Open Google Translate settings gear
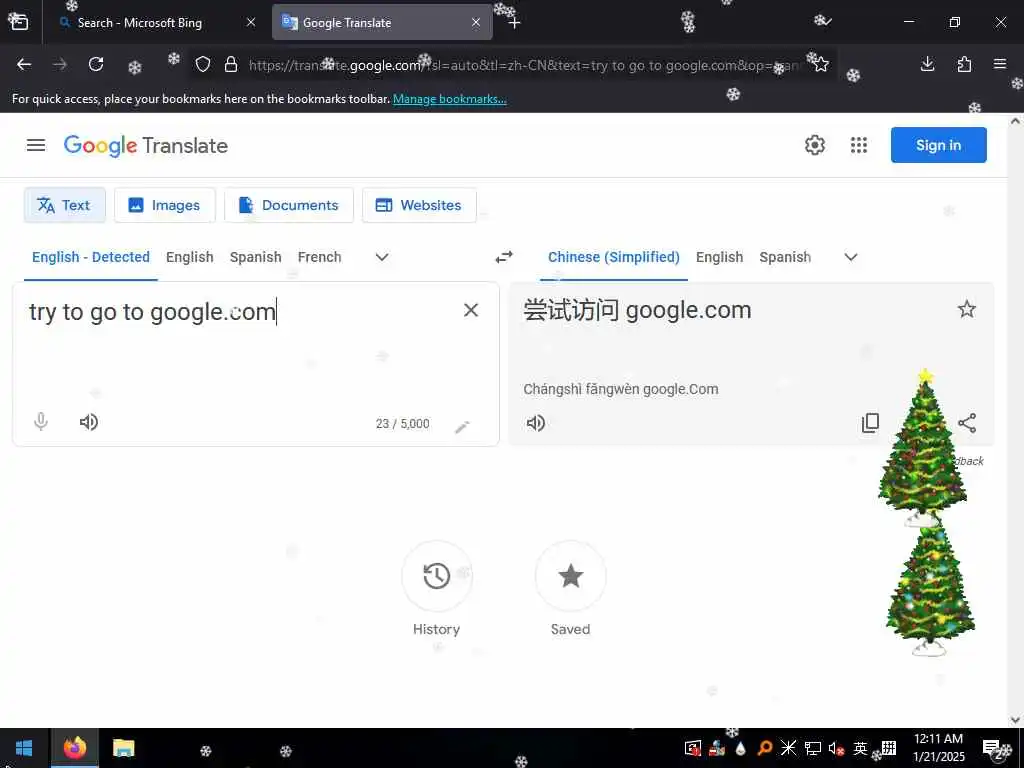 pos(814,145)
